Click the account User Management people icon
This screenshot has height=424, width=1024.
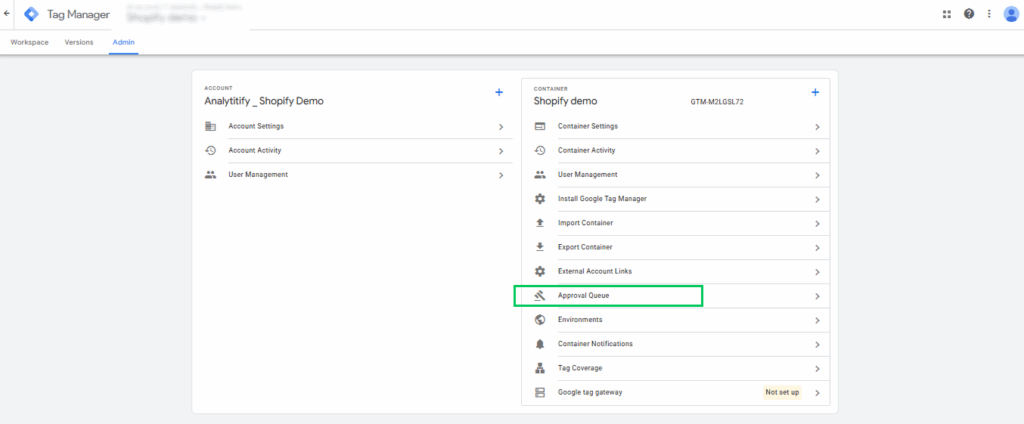click(x=210, y=175)
